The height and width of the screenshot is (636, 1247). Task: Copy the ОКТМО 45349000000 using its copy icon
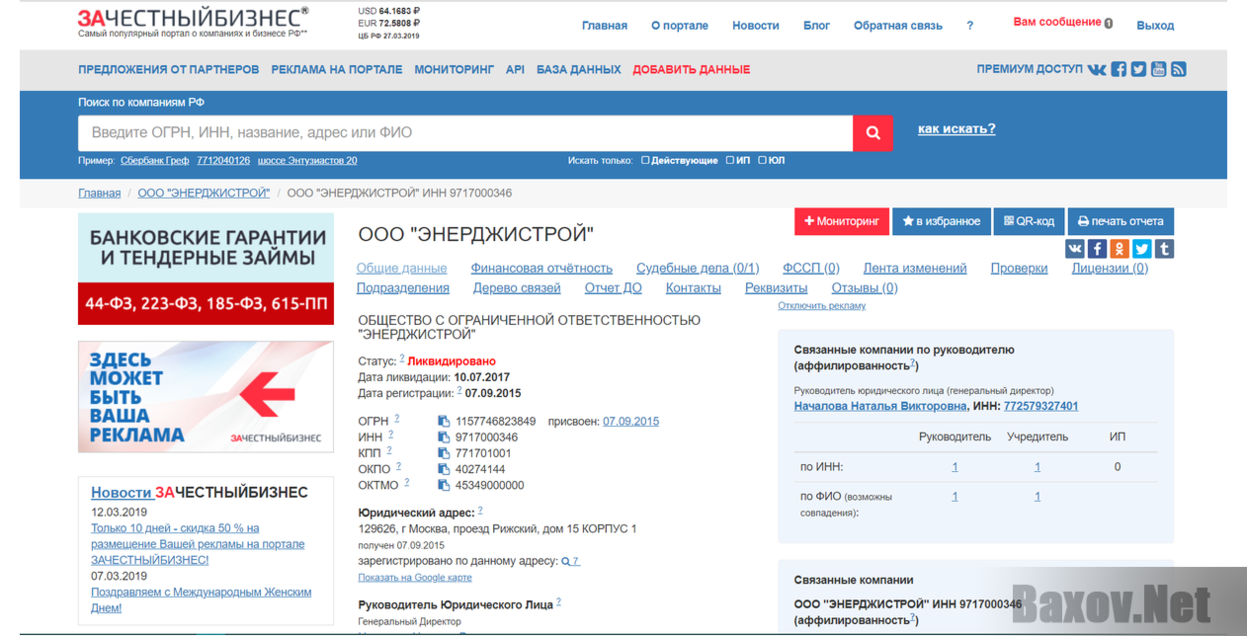[x=444, y=486]
